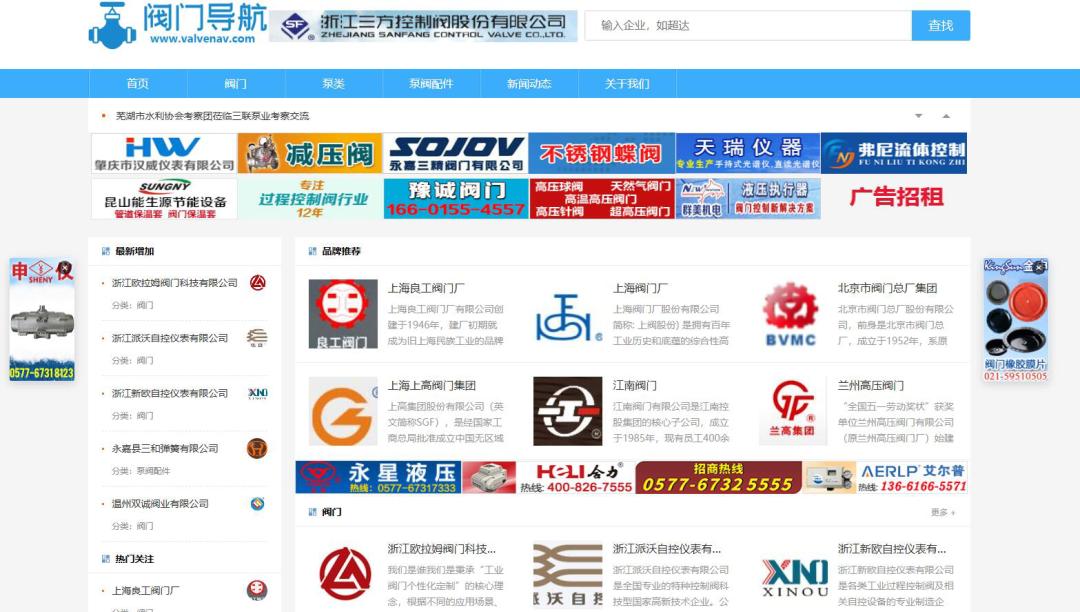The width and height of the screenshot is (1080, 612).
Task: Click the company search input field
Action: point(748,26)
